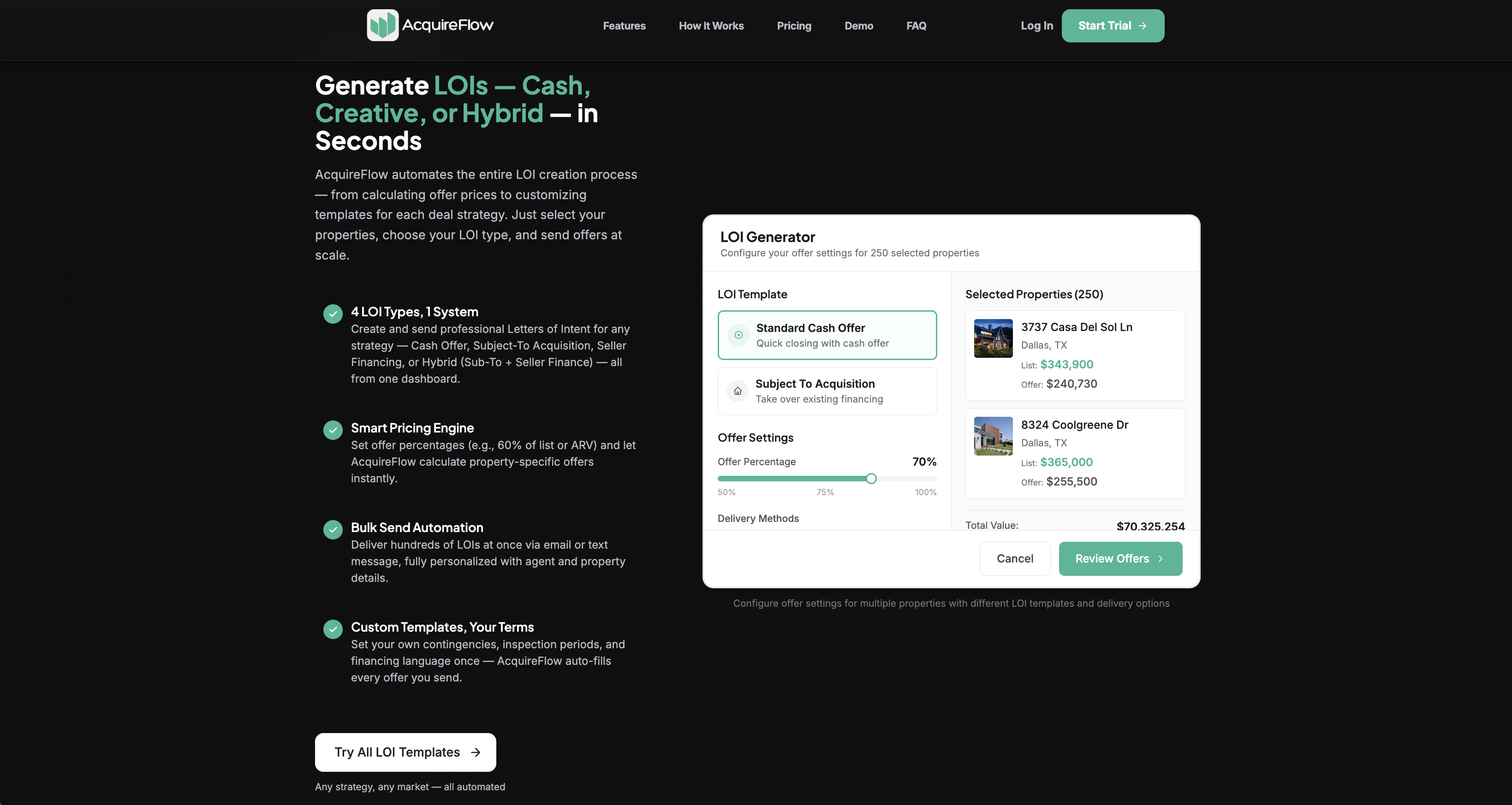Click the target icon in Standard Cash Offer
Image resolution: width=1512 pixels, height=805 pixels.
tap(738, 335)
